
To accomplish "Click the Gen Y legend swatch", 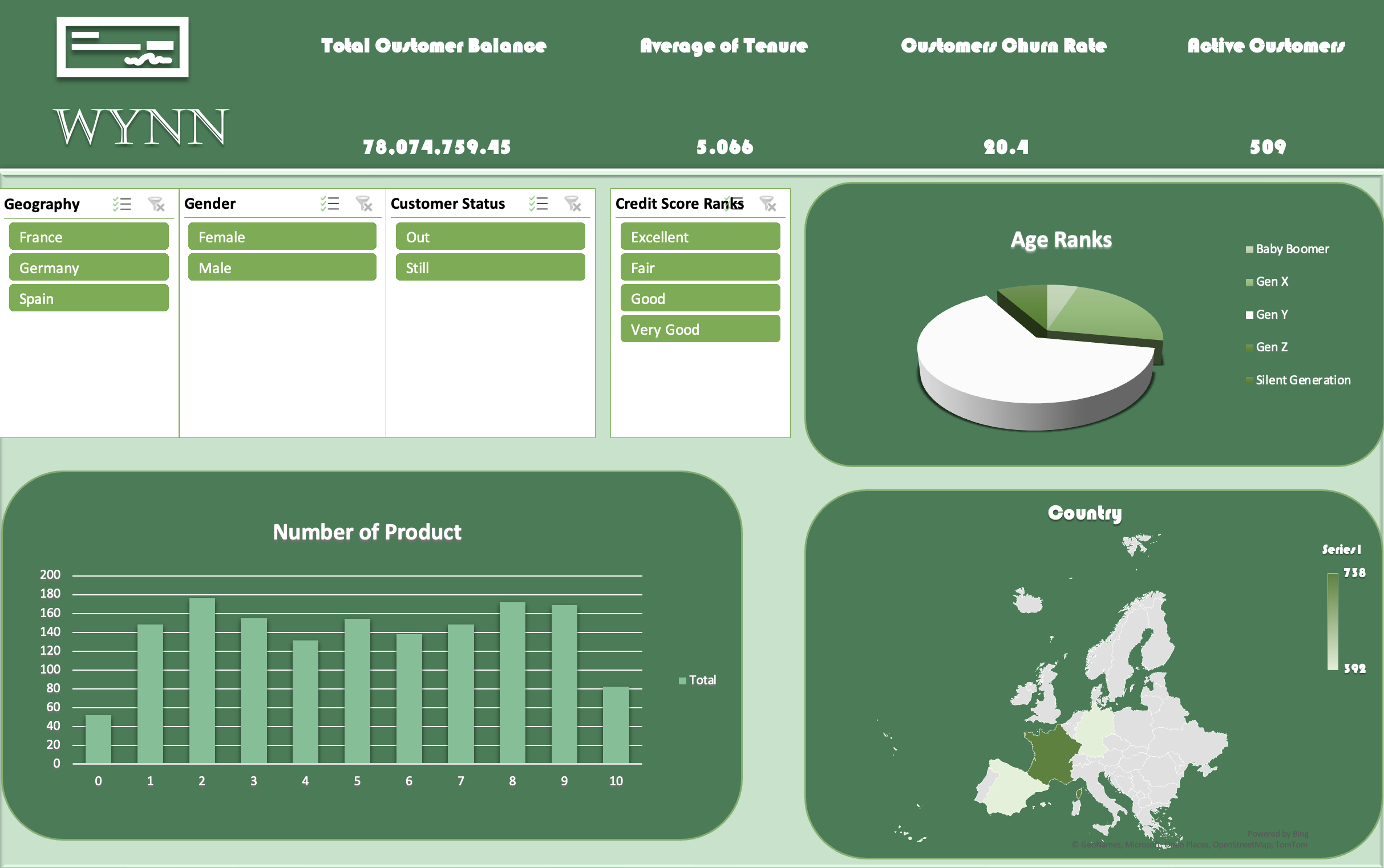I will pyautogui.click(x=1249, y=315).
